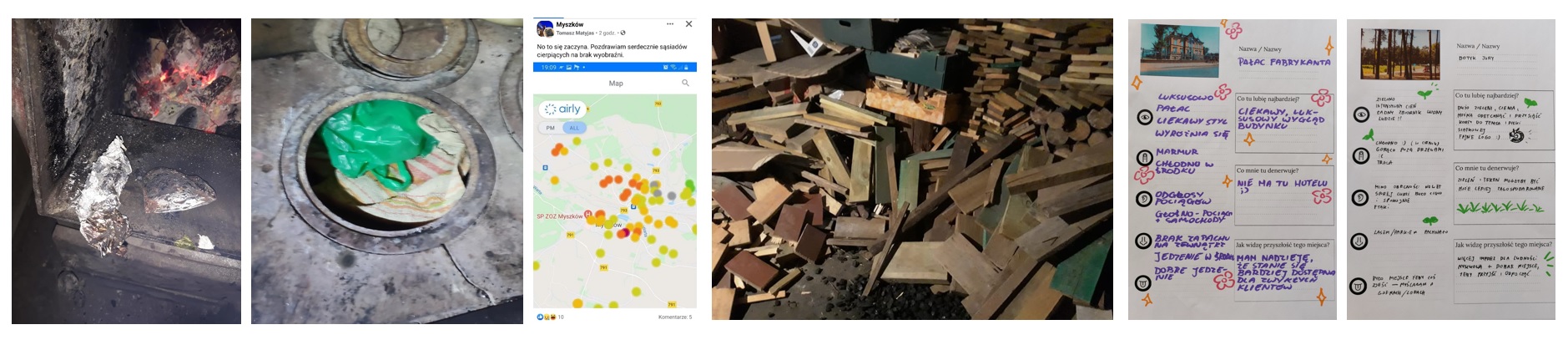The width and height of the screenshot is (1568, 340).
Task: Click 'Co tu lubię najbardziej?' on Pałac Fabrykanta sheet
Action: click(1268, 99)
